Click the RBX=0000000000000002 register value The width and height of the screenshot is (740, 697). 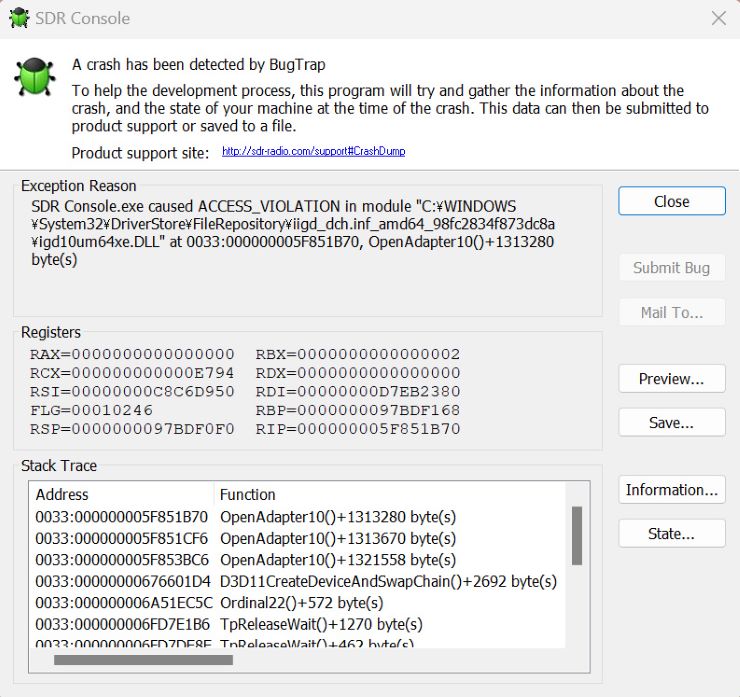tap(358, 354)
